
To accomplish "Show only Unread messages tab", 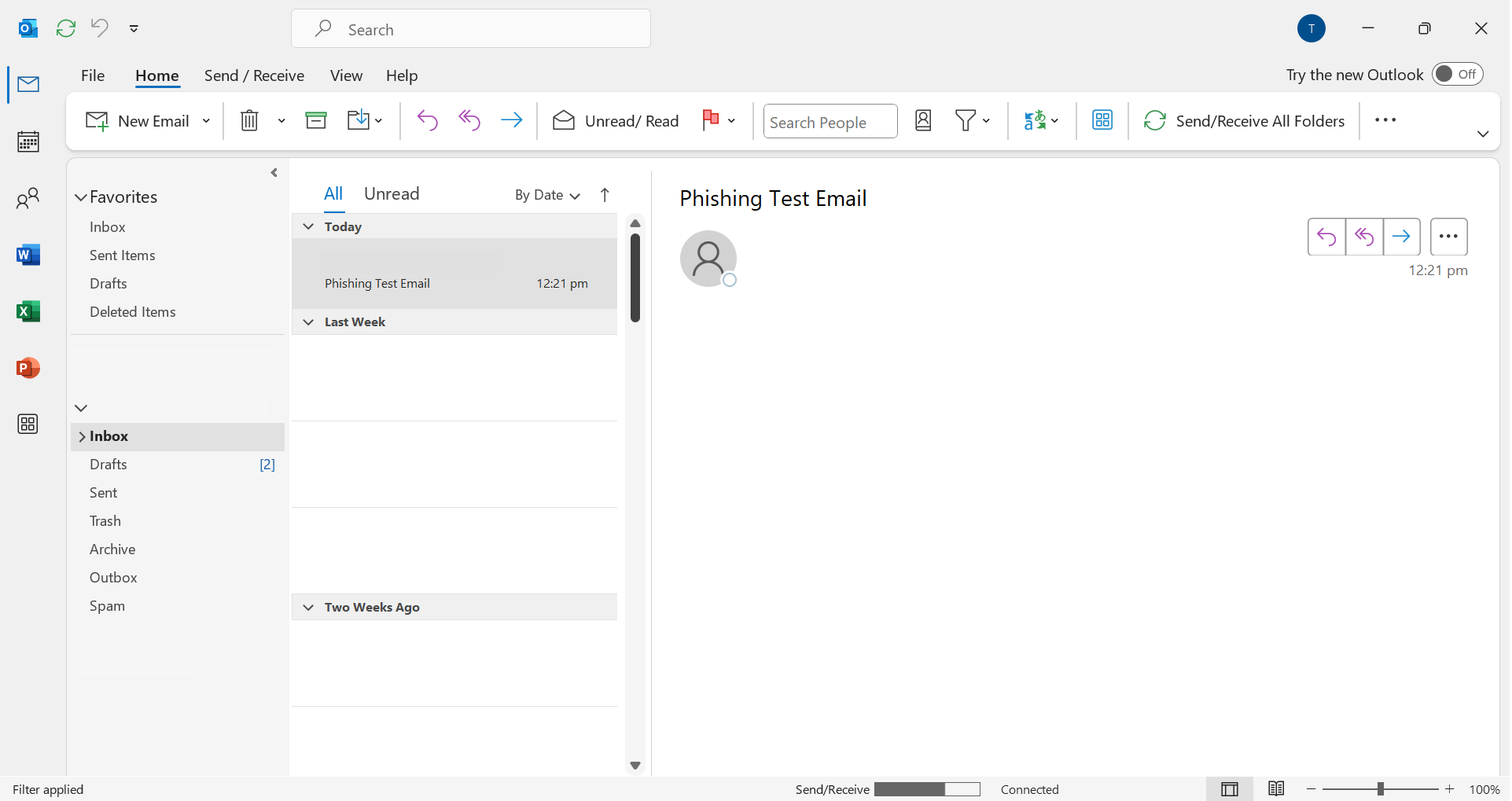I will [x=392, y=194].
